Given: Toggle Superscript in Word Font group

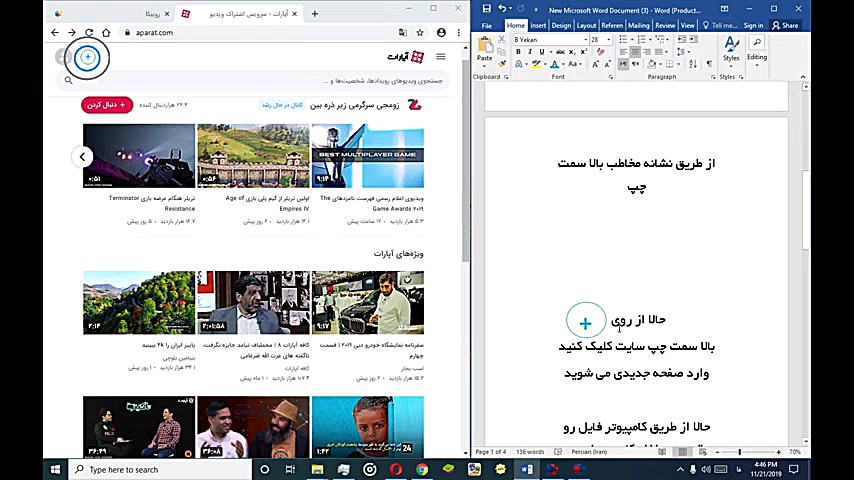Looking at the screenshot, I should coord(583,52).
